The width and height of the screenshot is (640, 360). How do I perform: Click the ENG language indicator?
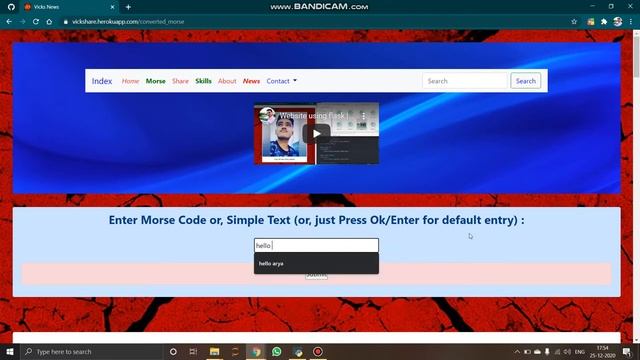coord(580,352)
